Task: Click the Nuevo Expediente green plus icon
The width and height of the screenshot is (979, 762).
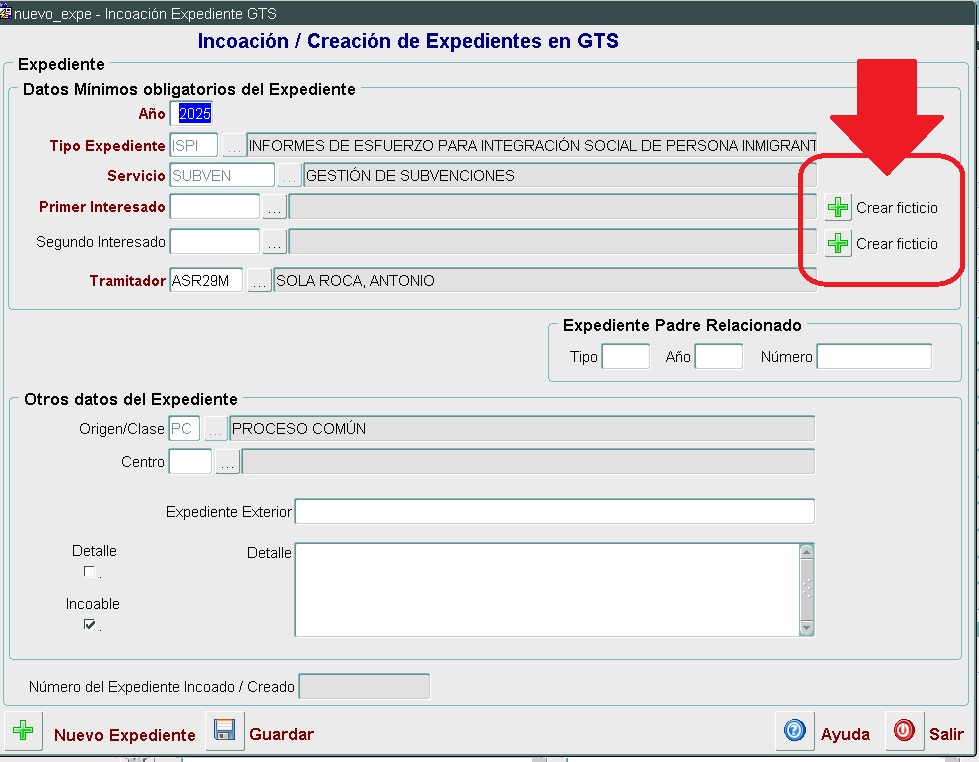Action: tap(22, 732)
